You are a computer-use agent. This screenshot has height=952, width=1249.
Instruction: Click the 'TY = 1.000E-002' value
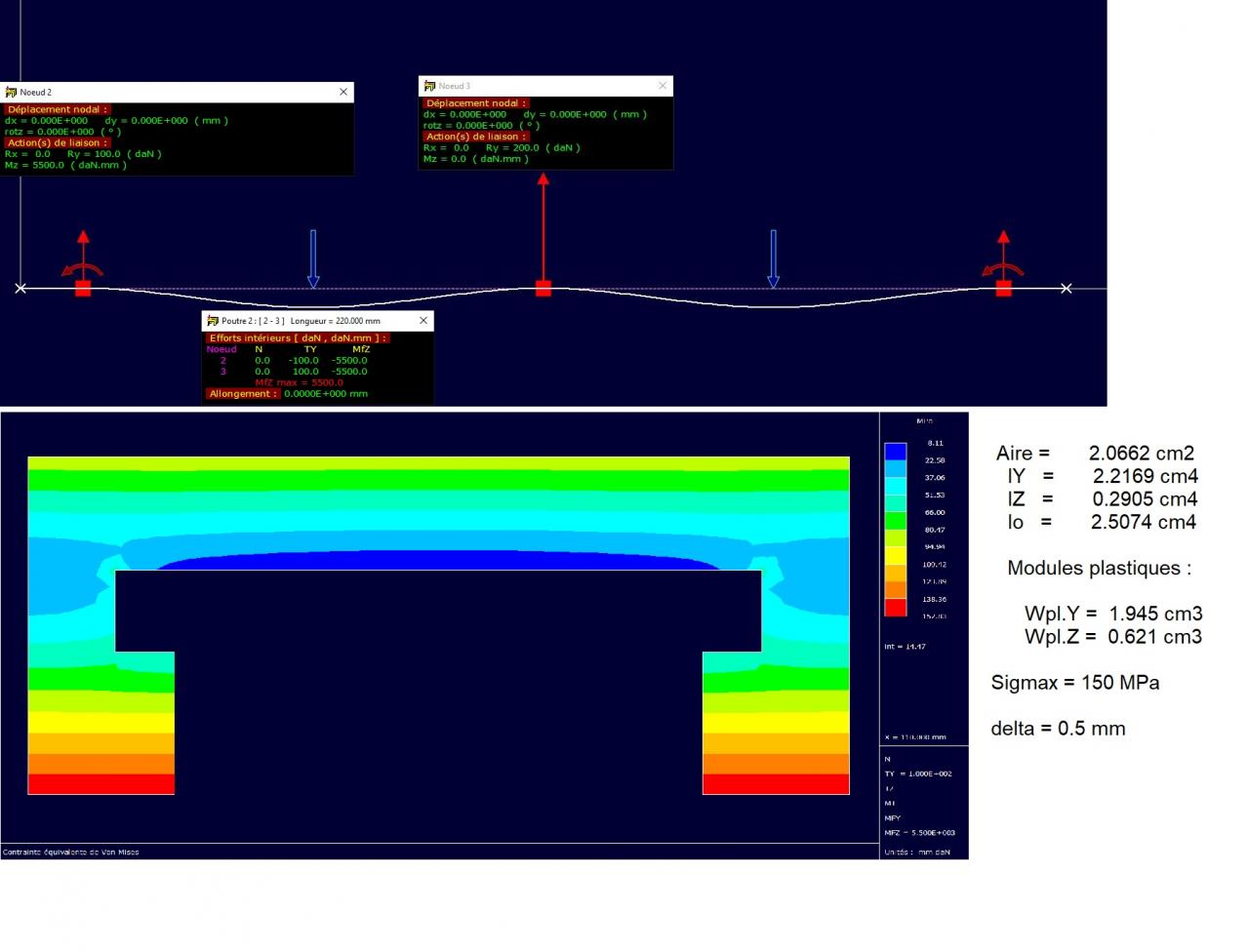(918, 773)
